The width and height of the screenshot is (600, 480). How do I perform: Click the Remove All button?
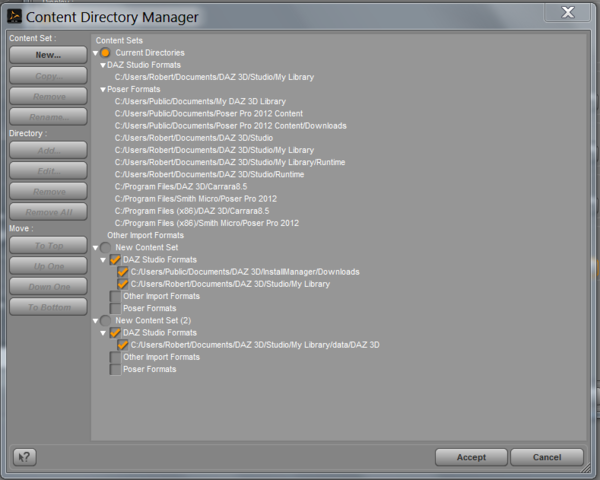click(48, 212)
